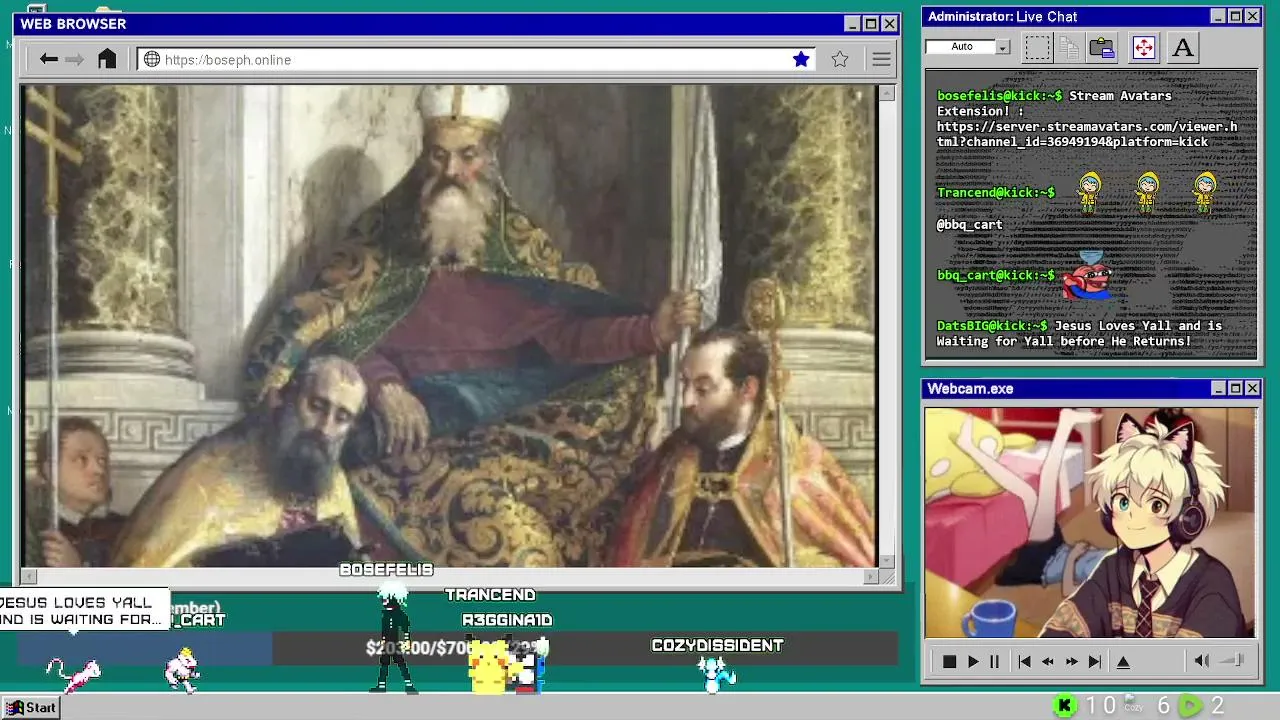Image resolution: width=1280 pixels, height=720 pixels.
Task: Click the filled blue bookmark star
Action: point(801,60)
